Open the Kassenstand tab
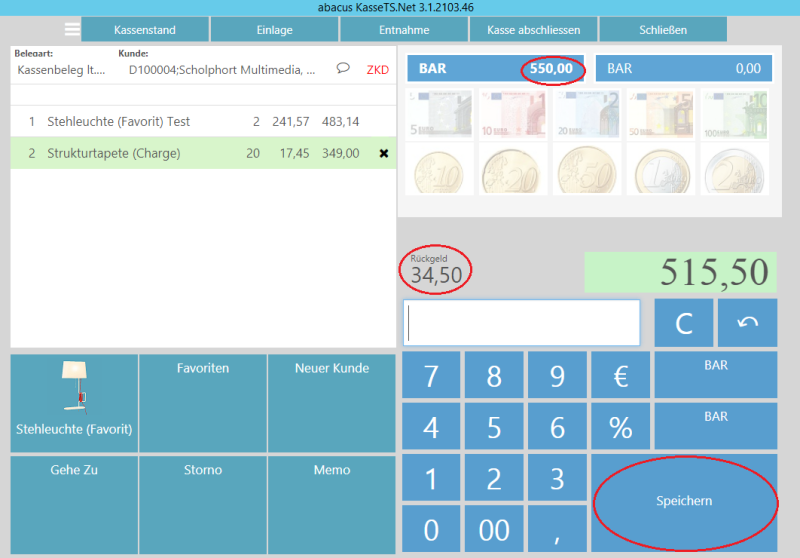Screen dimensions: 800x558 144,30
